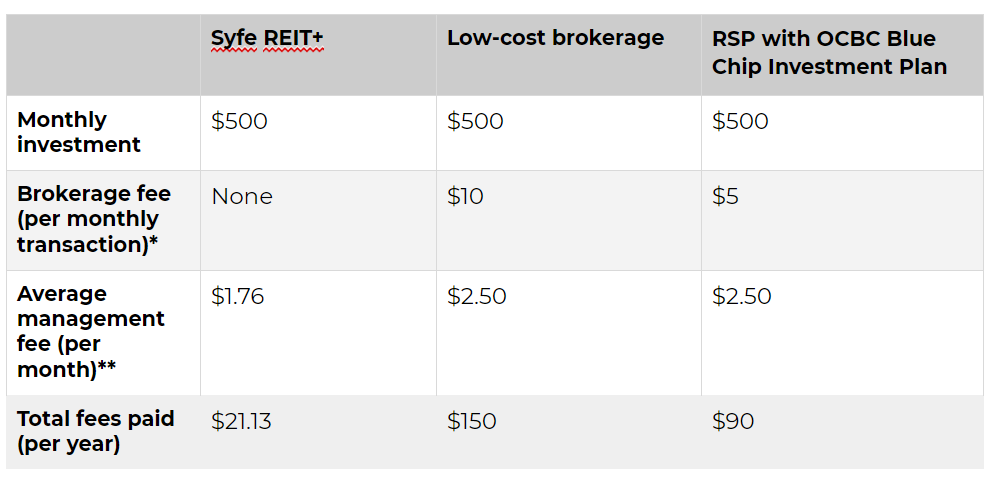The width and height of the screenshot is (1002, 492).
Task: Click the Total fees paid row label
Action: tap(104, 432)
